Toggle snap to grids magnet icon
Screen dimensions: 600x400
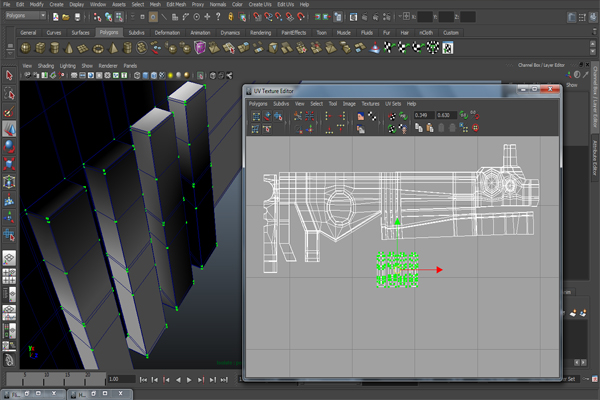pos(258,17)
